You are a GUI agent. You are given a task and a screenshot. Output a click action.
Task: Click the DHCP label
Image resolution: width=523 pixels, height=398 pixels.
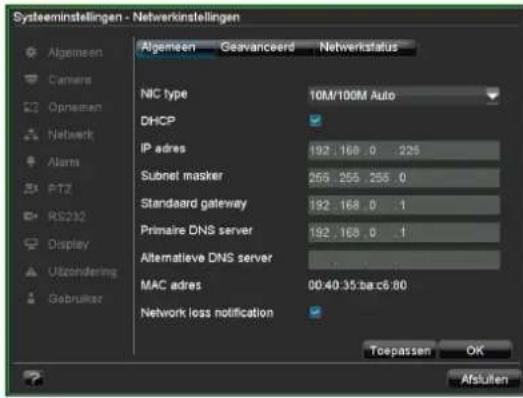[x=158, y=121]
